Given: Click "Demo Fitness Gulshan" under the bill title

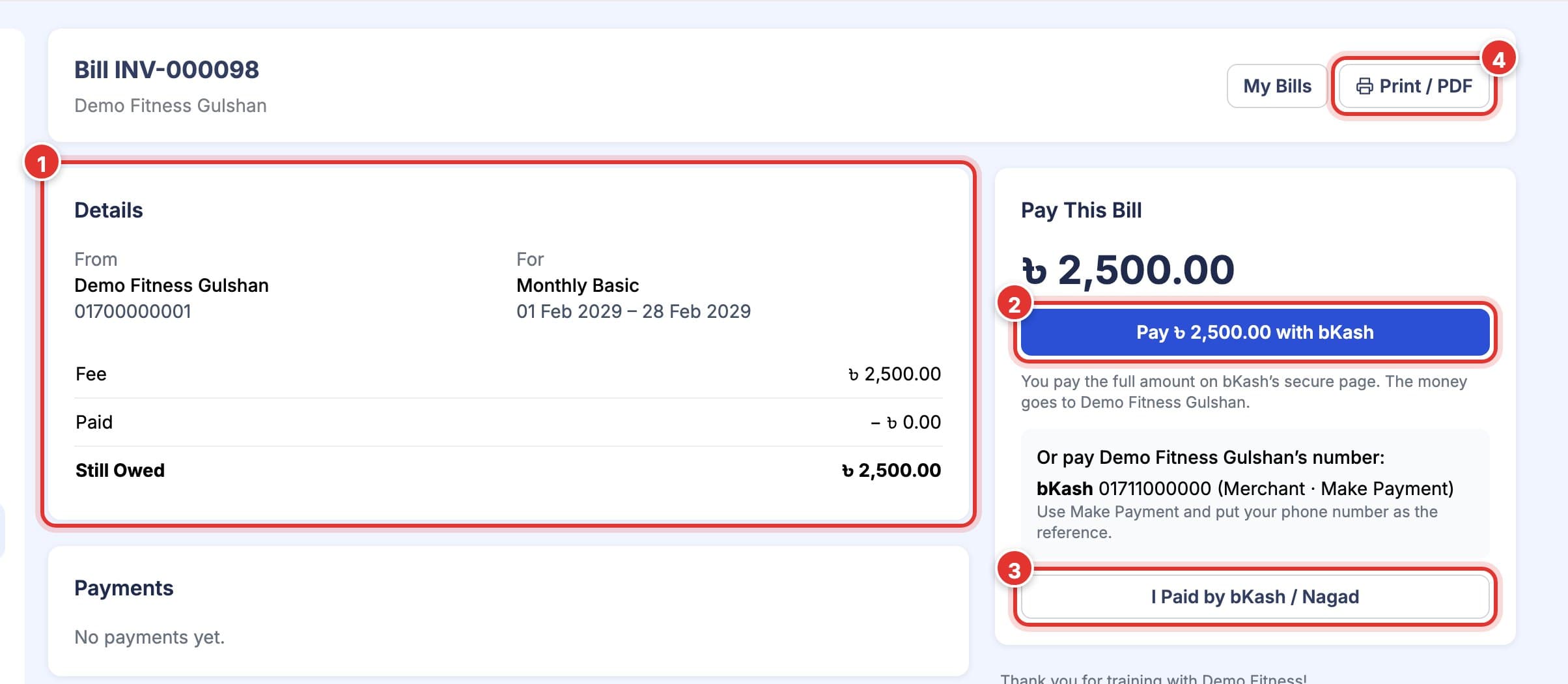Looking at the screenshot, I should pos(171,106).
